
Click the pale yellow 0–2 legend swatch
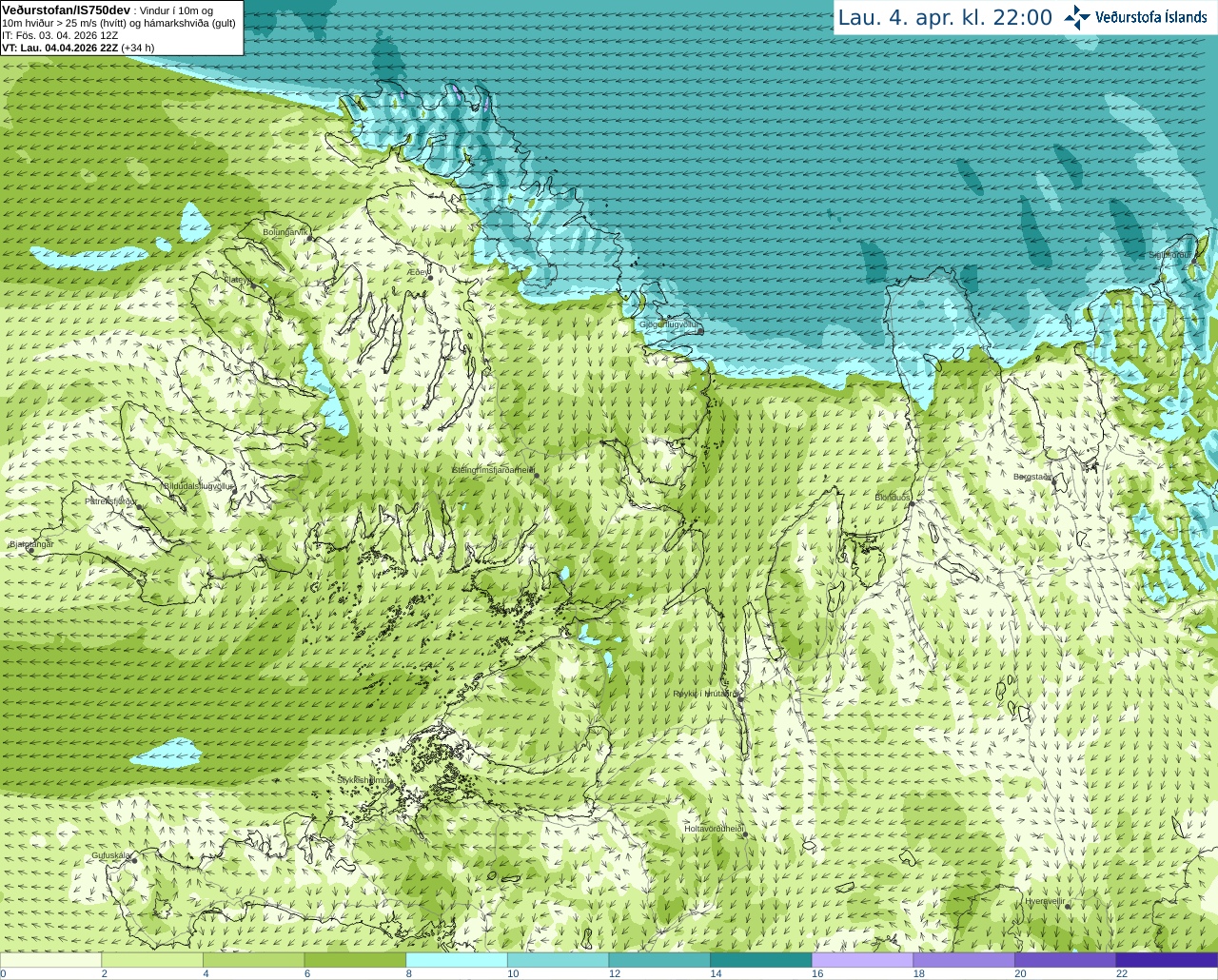50,960
